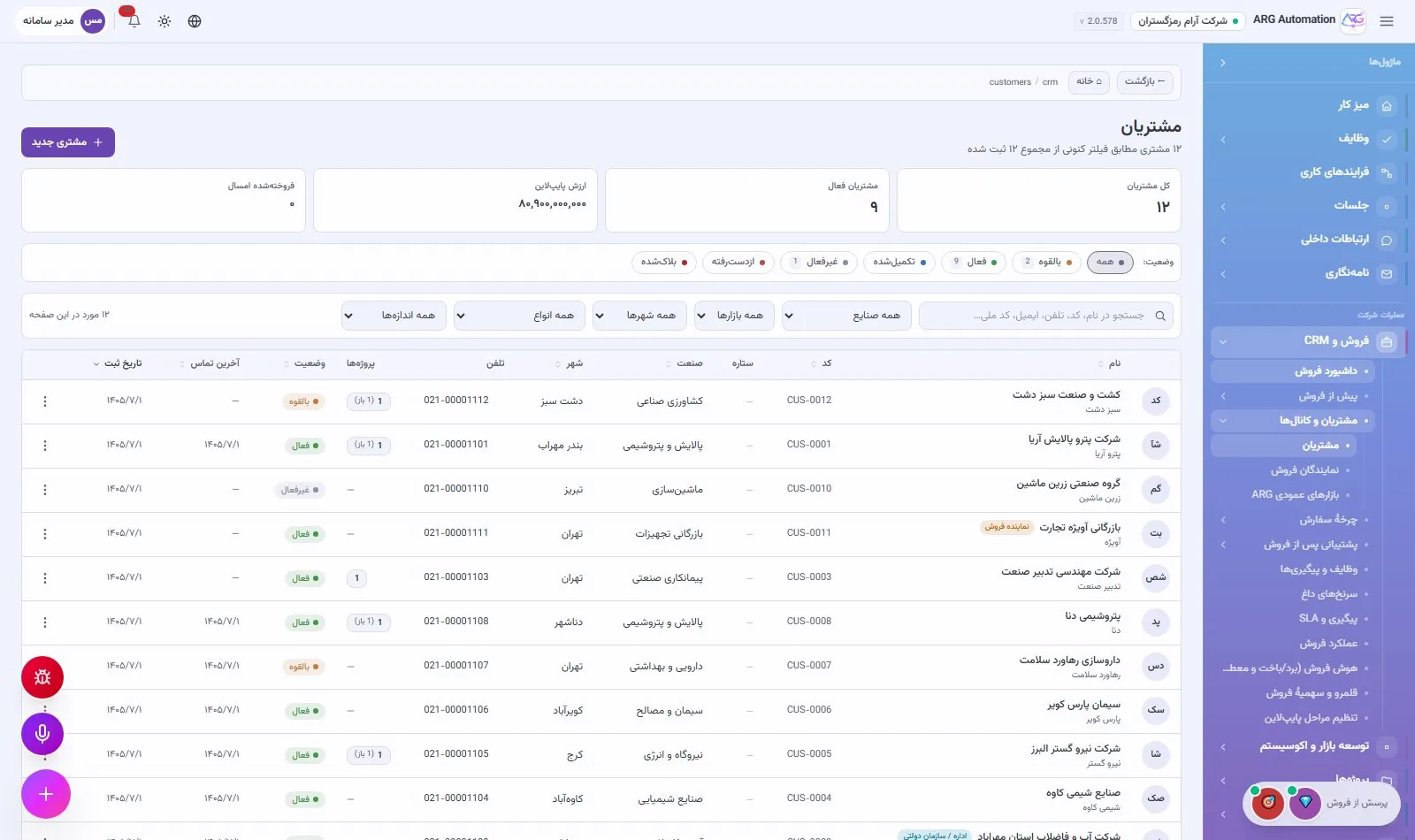Click the customer search input field
This screenshot has width=1415, height=840.
1047,316
